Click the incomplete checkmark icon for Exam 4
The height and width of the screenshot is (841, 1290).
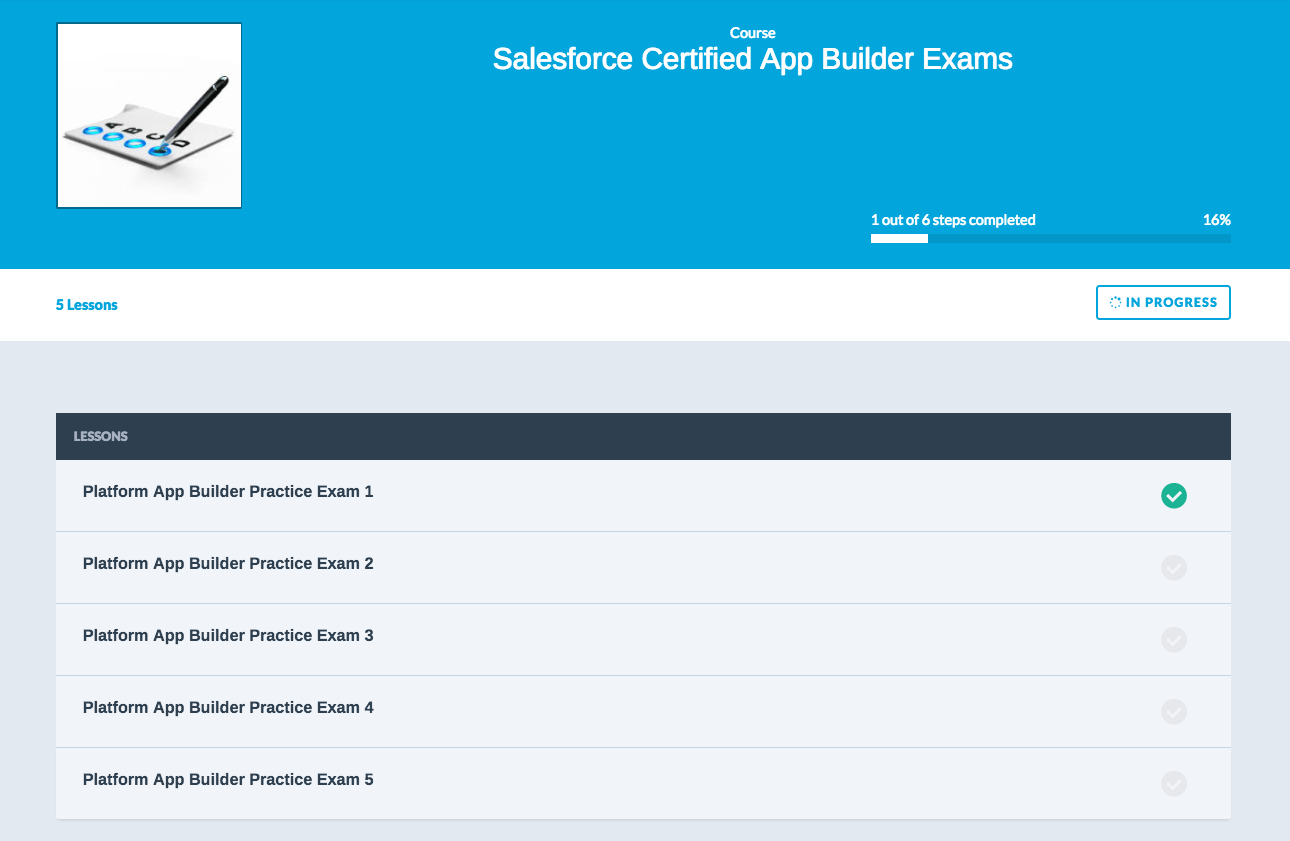pyautogui.click(x=1173, y=711)
